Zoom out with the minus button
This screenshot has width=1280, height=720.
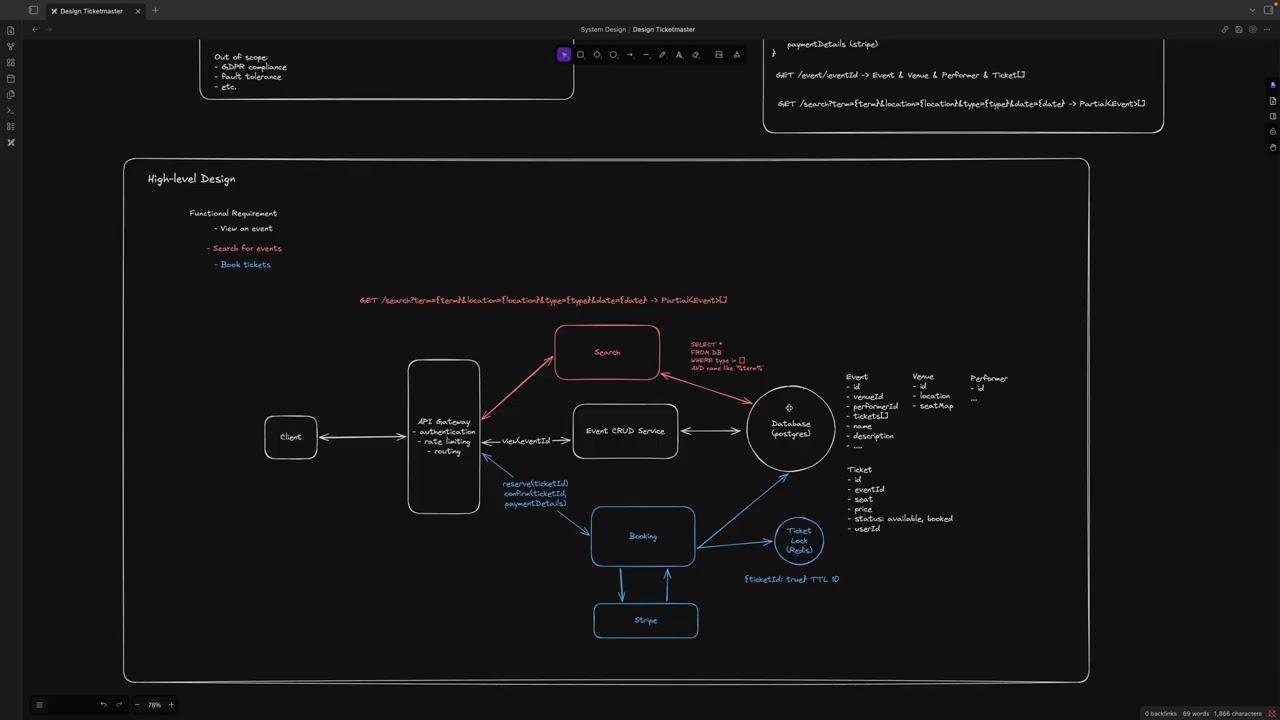point(138,705)
